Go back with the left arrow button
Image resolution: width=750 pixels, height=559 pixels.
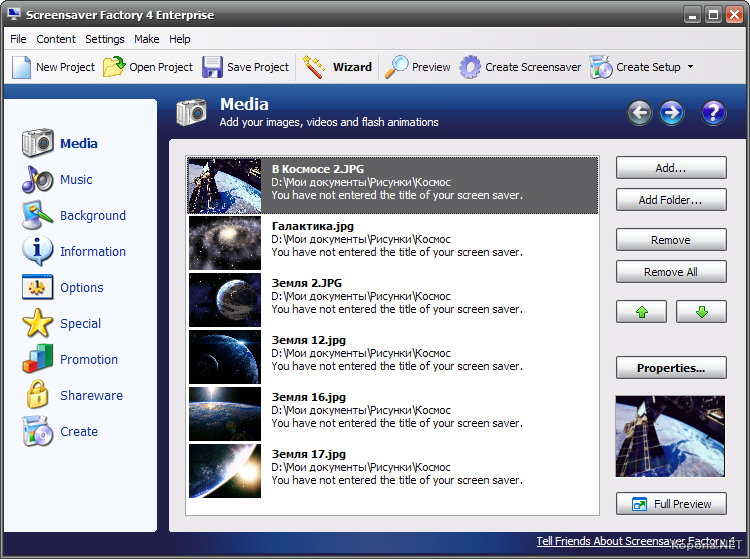coord(640,113)
